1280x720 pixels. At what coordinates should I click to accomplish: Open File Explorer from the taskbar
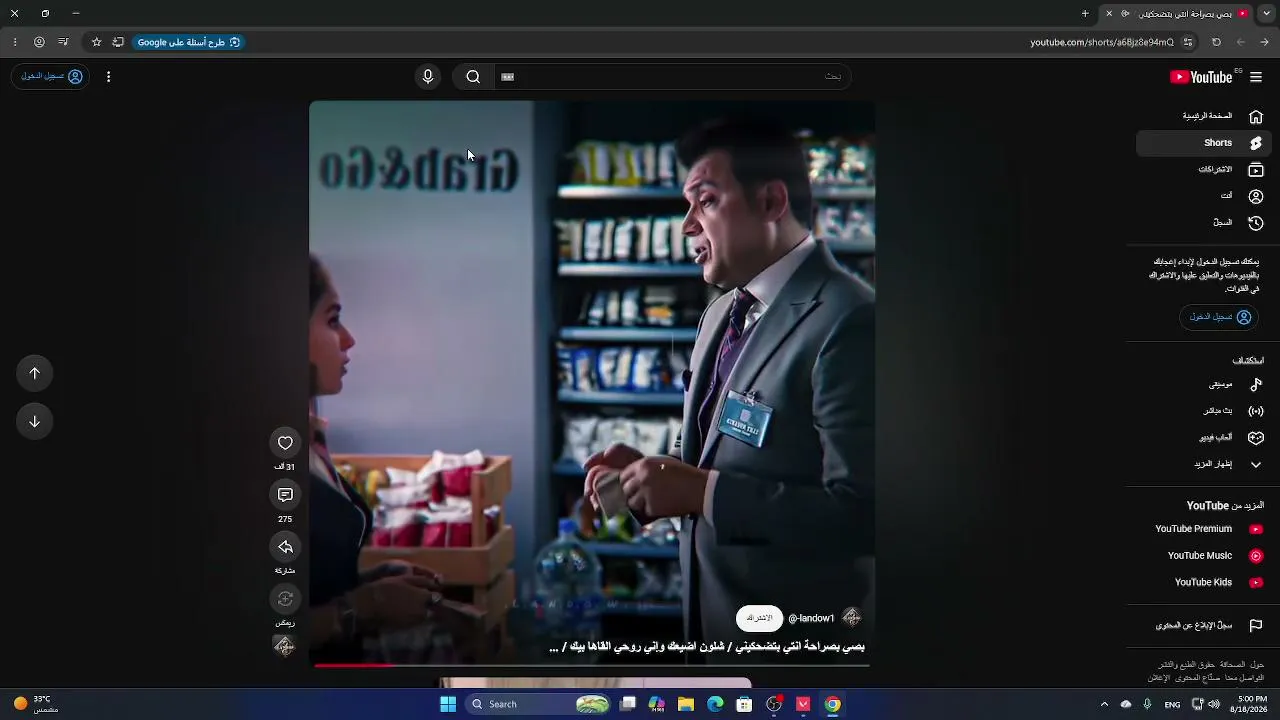(x=686, y=704)
